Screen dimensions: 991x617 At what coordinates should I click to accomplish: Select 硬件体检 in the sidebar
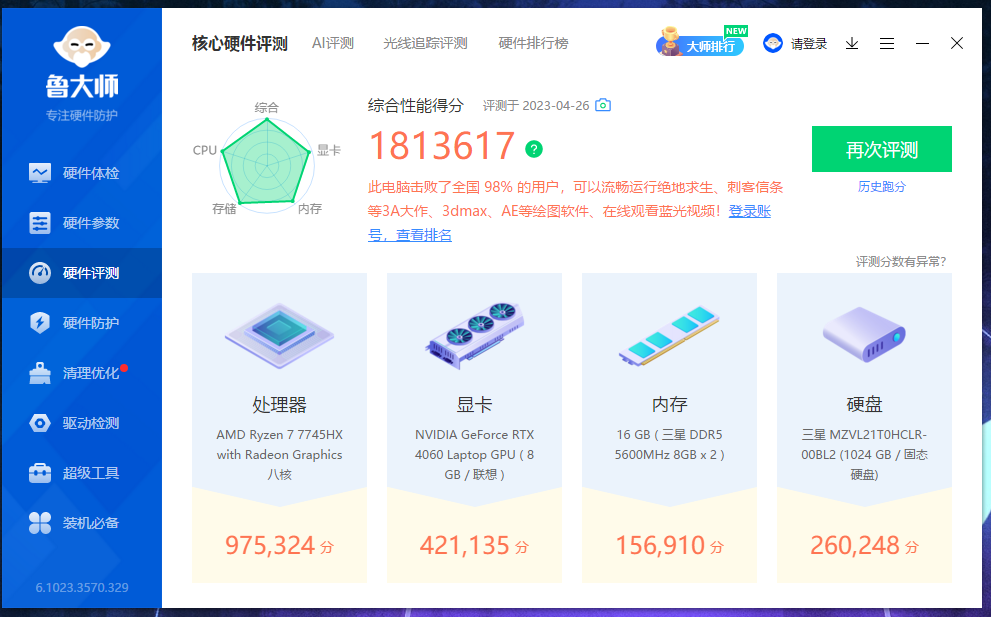pyautogui.click(x=82, y=173)
